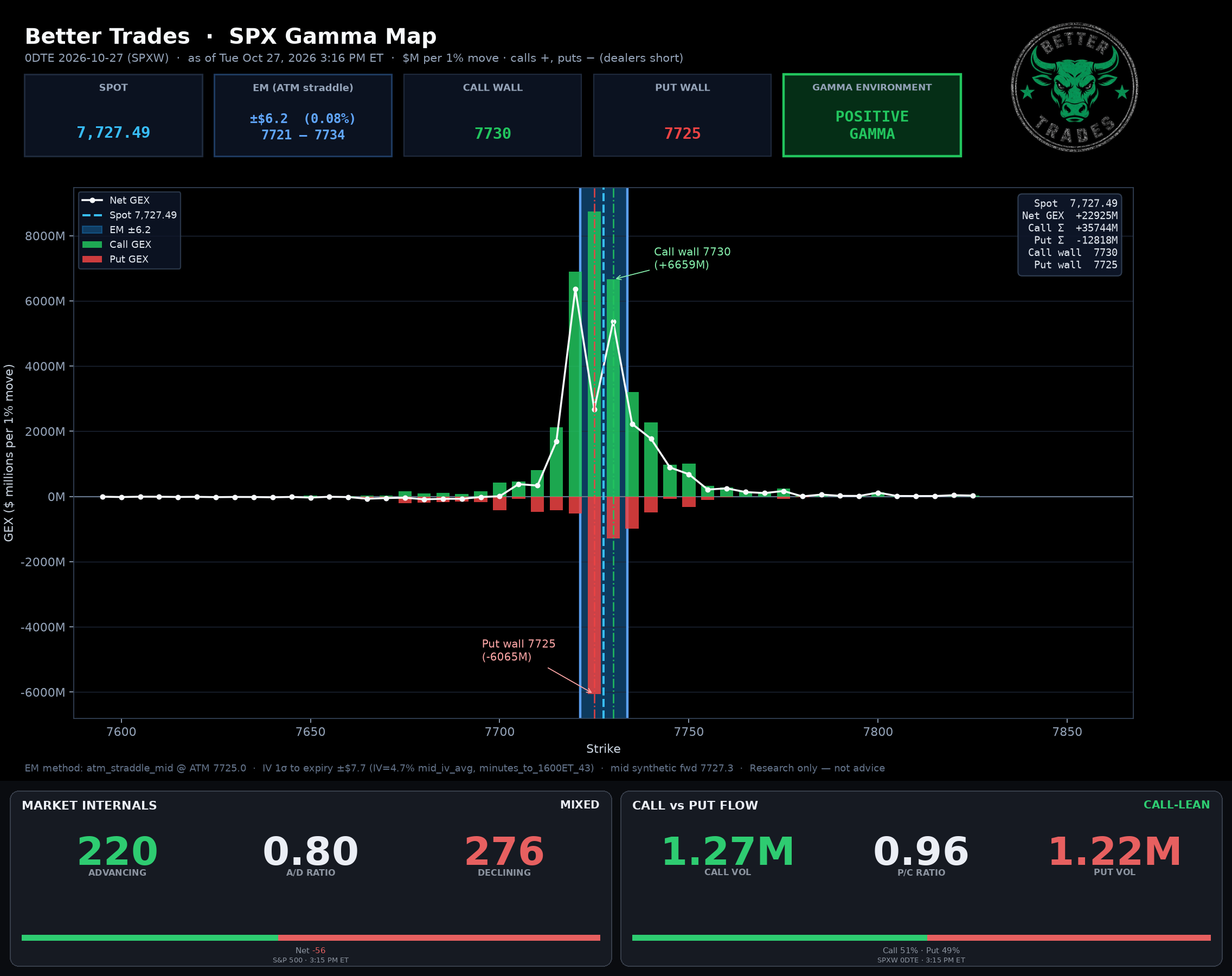The height and width of the screenshot is (976, 1232).
Task: Select the SPOT card value 7,727.49
Action: (113, 132)
